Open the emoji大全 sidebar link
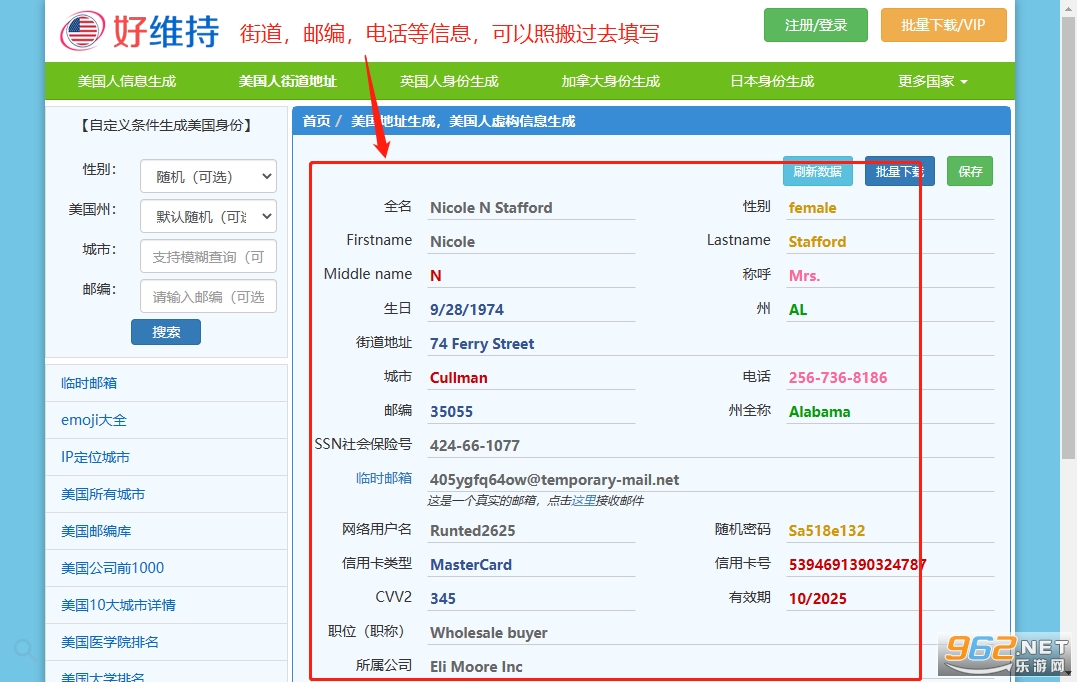This screenshot has width=1077, height=682. [x=88, y=419]
